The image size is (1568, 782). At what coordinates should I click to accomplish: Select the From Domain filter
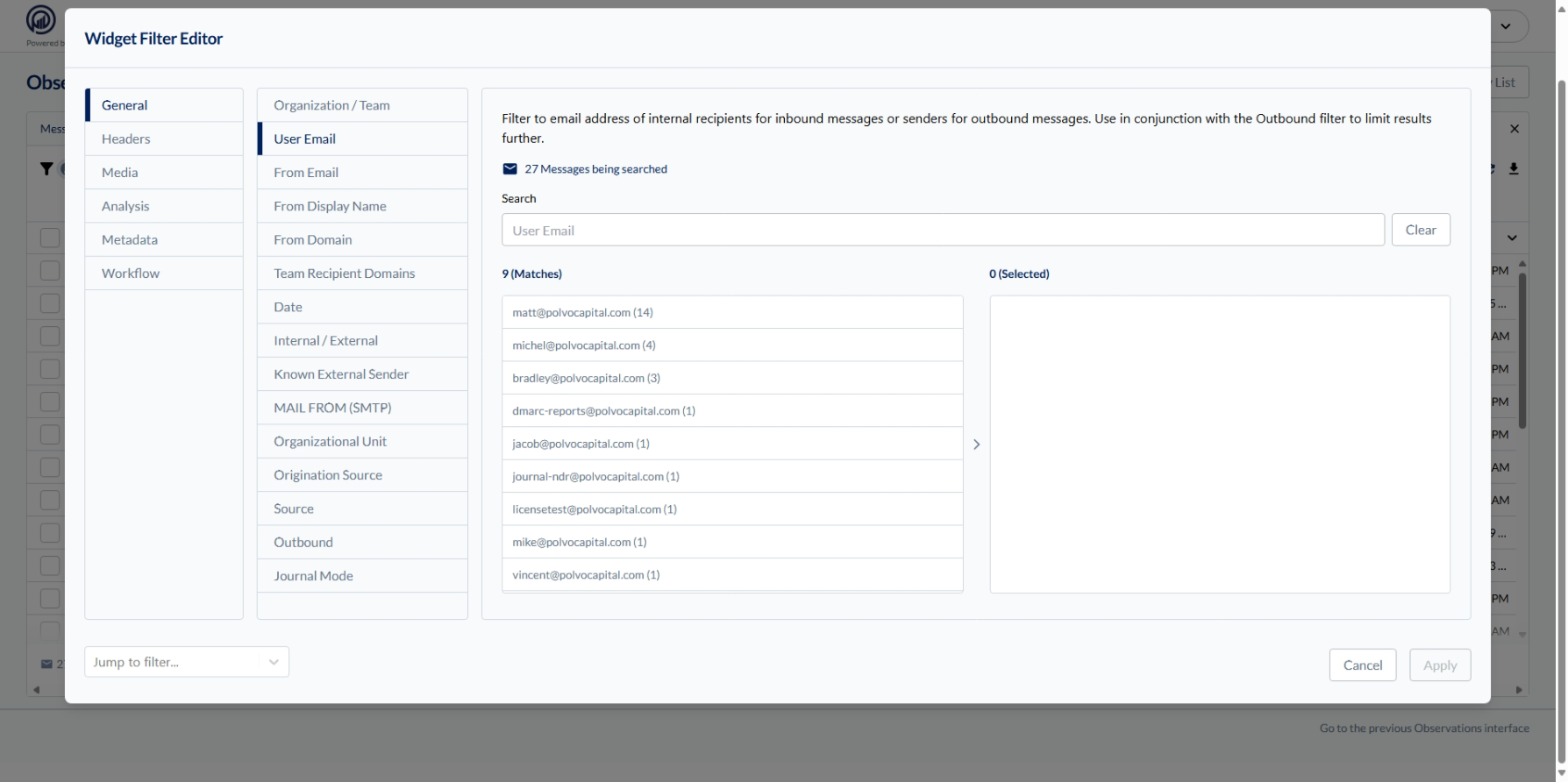click(313, 239)
